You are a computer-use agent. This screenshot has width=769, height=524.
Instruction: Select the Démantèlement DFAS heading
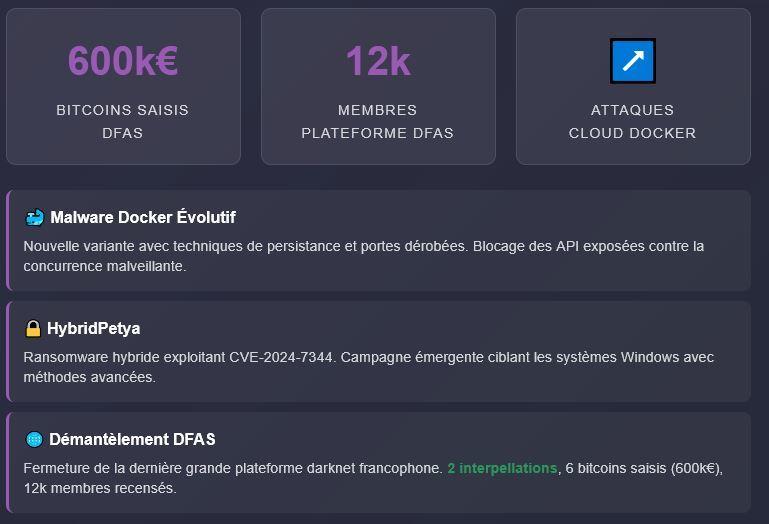pyautogui.click(x=132, y=439)
